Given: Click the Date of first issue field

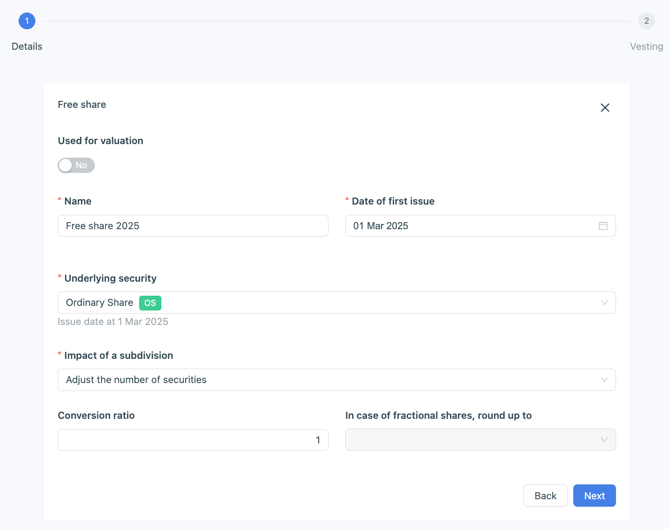Looking at the screenshot, I should [470, 226].
